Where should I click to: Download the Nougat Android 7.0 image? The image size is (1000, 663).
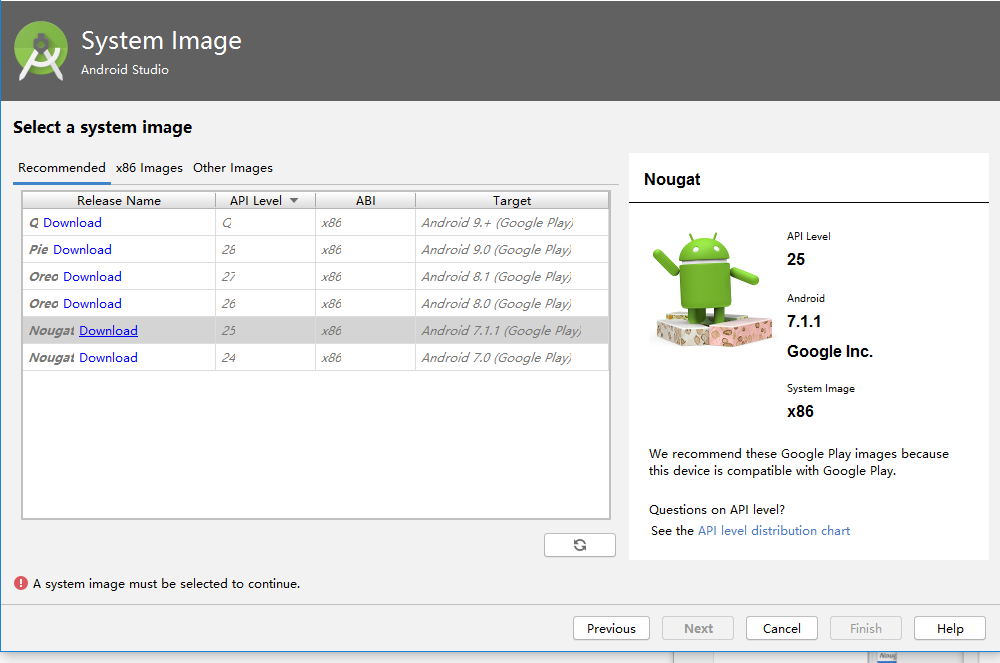(x=108, y=358)
